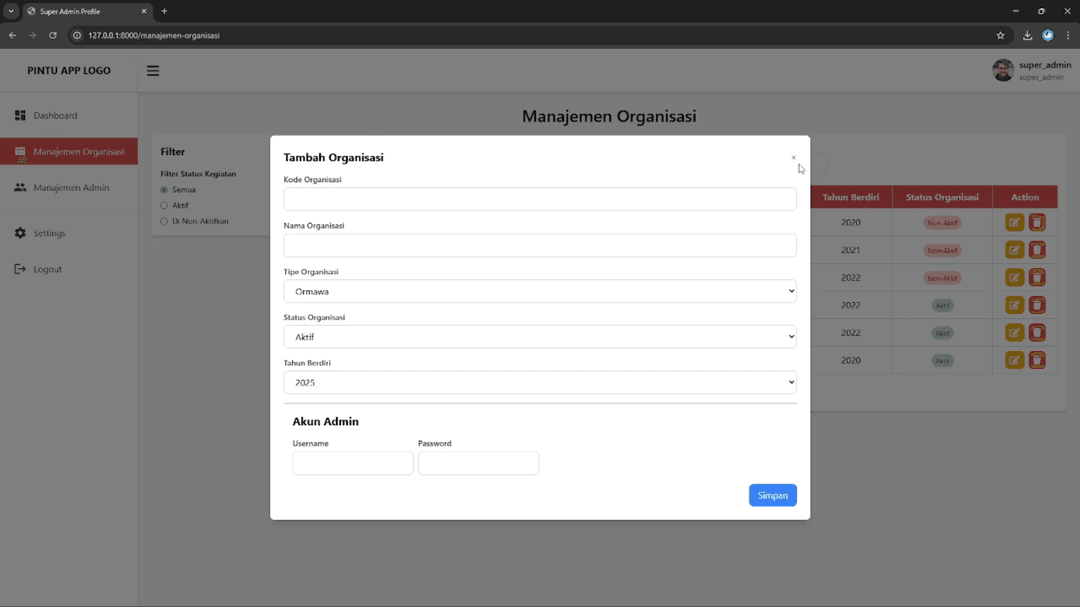This screenshot has height=607, width=1080.
Task: Open the browser downloads icon
Action: (1027, 35)
